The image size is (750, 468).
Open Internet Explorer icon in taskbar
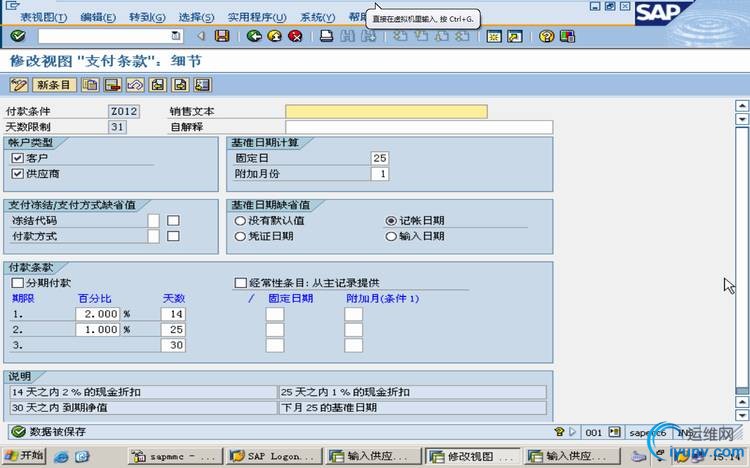(x=61, y=457)
